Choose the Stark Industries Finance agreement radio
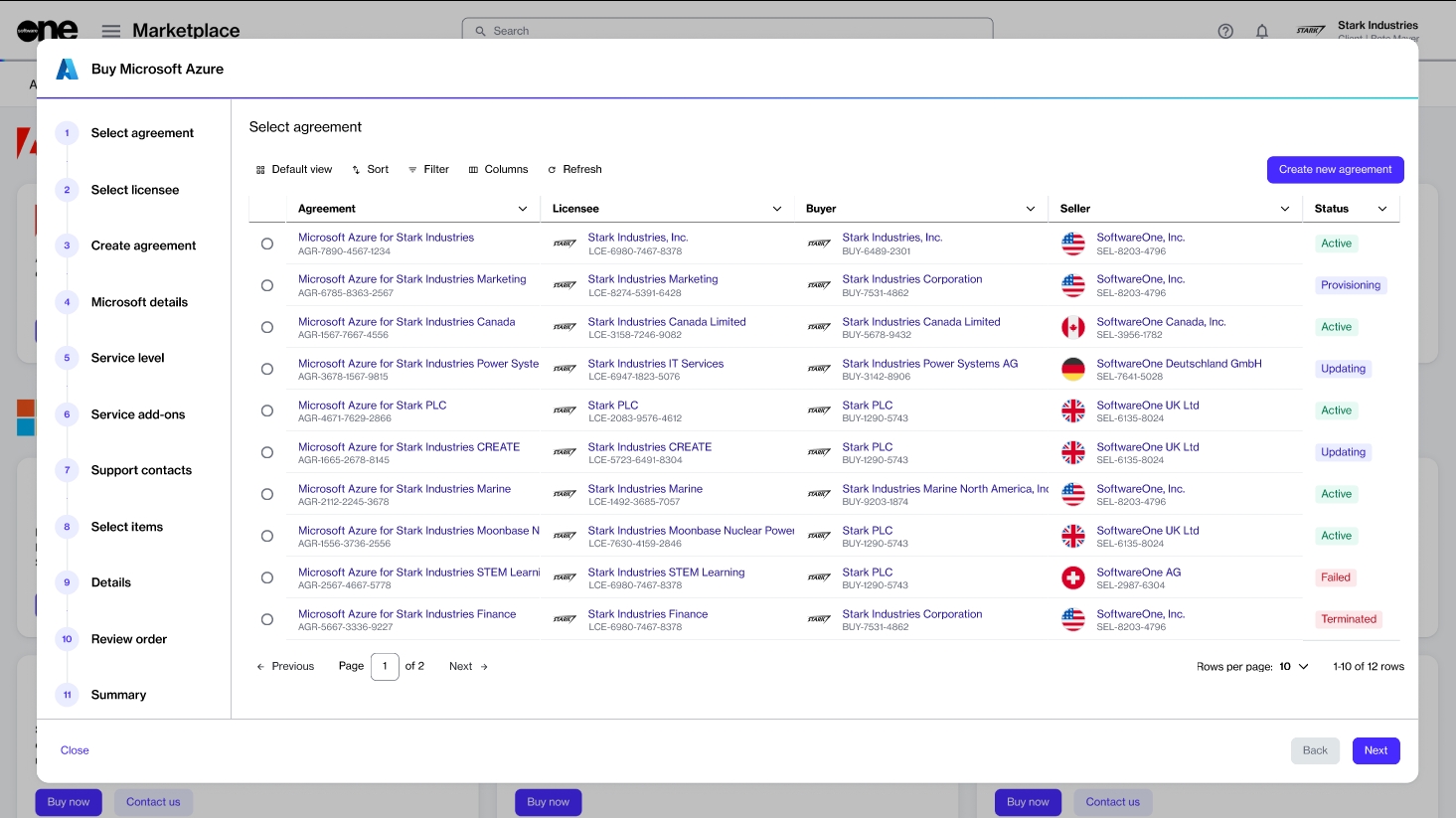Image resolution: width=1456 pixels, height=818 pixels. pyautogui.click(x=267, y=619)
